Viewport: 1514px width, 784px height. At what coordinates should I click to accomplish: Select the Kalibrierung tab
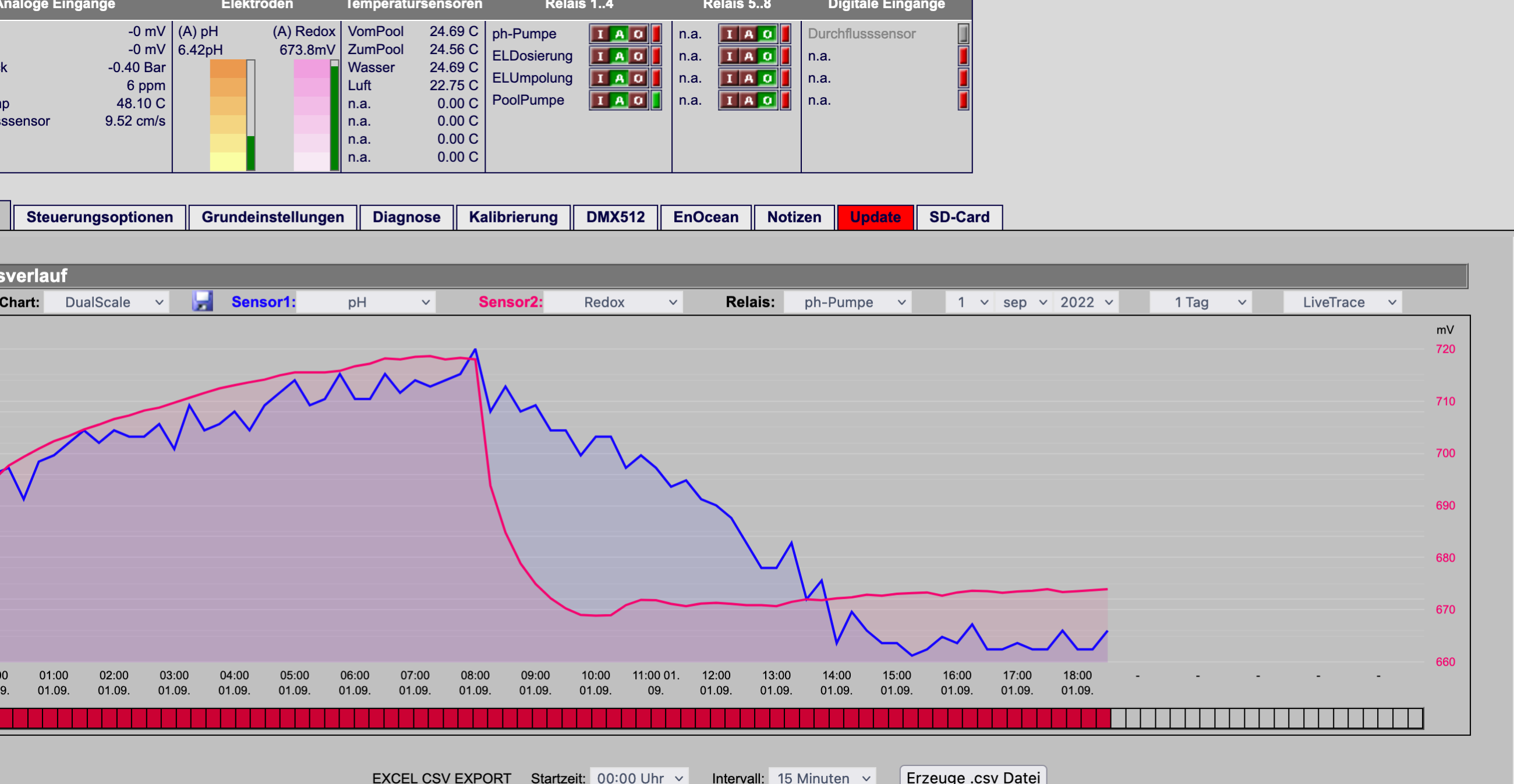coord(514,217)
